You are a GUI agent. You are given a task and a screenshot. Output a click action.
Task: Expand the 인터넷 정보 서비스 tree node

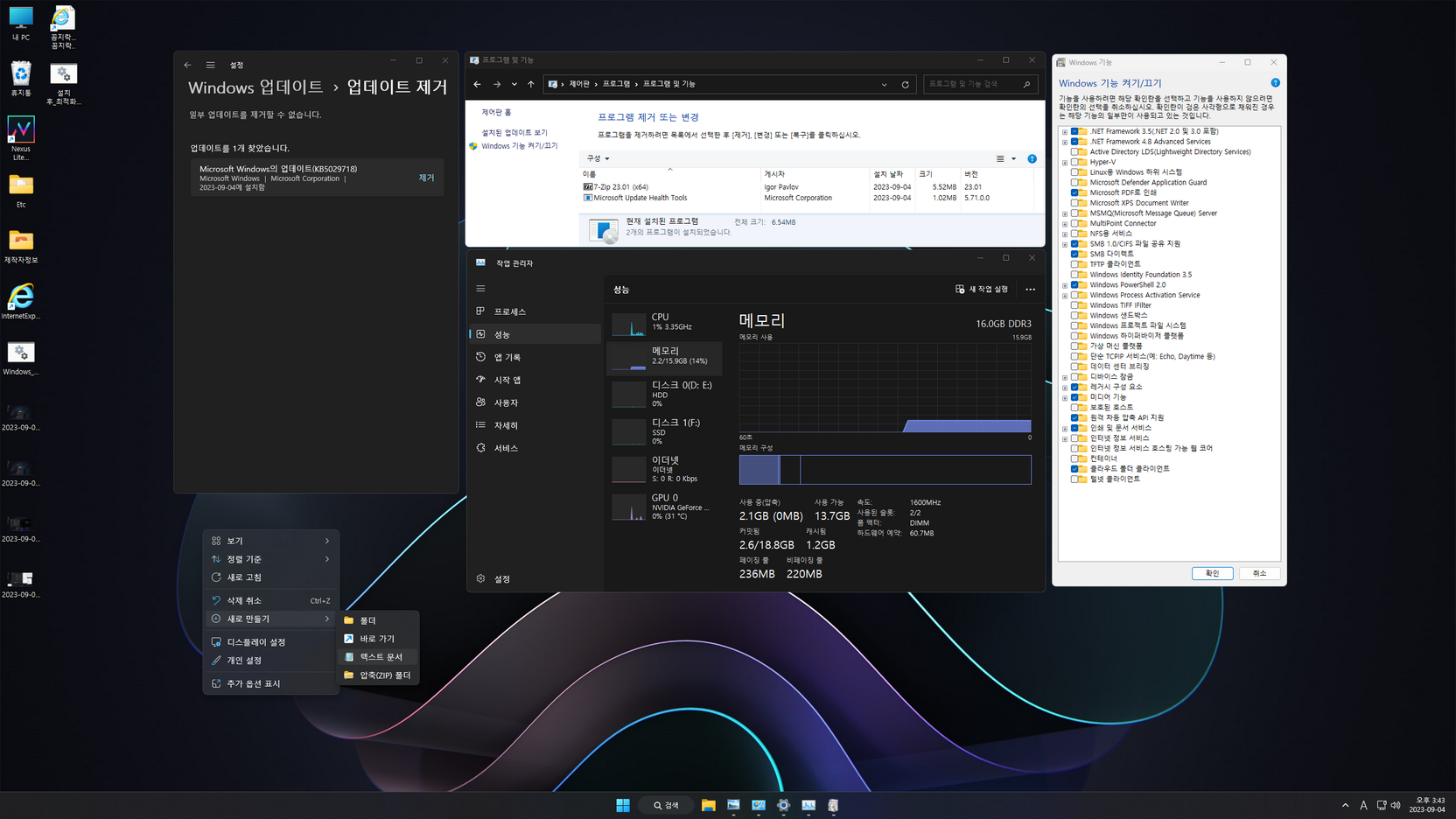tap(1065, 438)
